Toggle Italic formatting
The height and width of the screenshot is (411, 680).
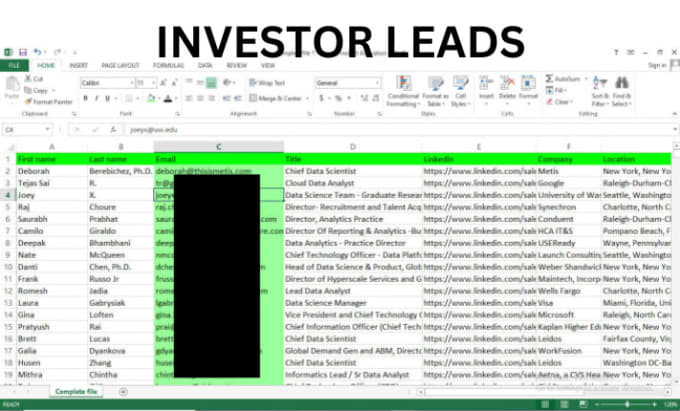coord(97,98)
